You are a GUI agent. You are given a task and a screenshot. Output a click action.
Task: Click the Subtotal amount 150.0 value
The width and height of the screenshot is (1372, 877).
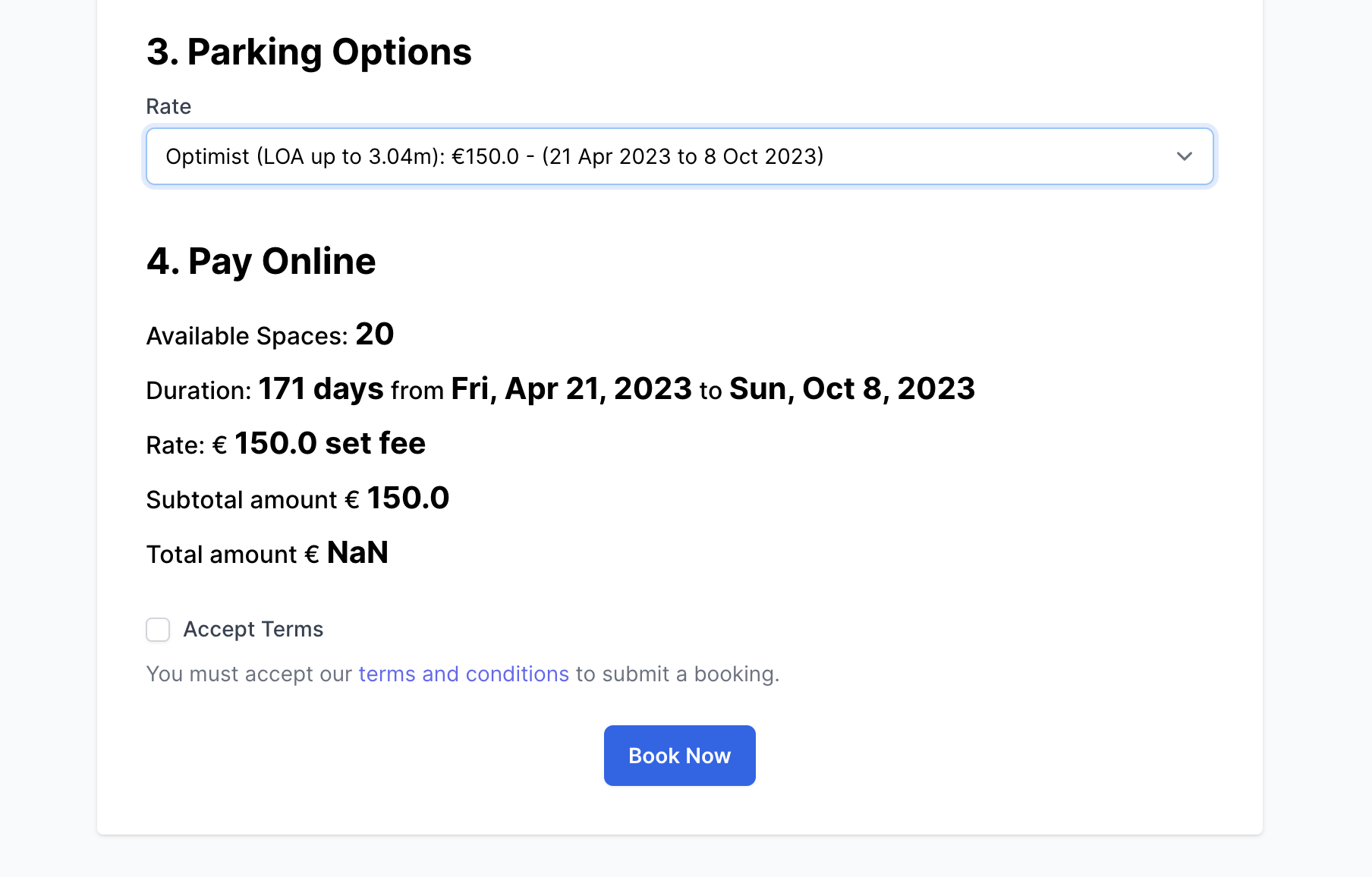(x=408, y=498)
